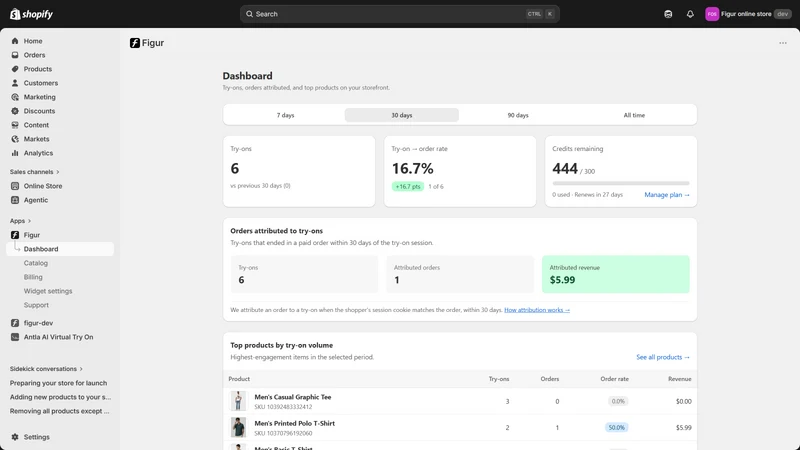Select the All time tab
The width and height of the screenshot is (800, 450).
(634, 115)
